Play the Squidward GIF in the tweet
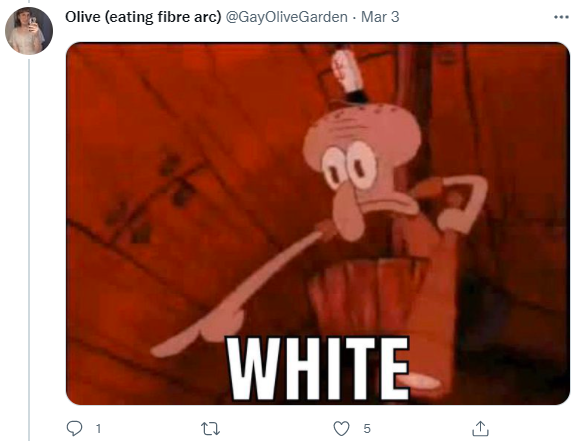The height and width of the screenshot is (441, 587). [x=318, y=223]
